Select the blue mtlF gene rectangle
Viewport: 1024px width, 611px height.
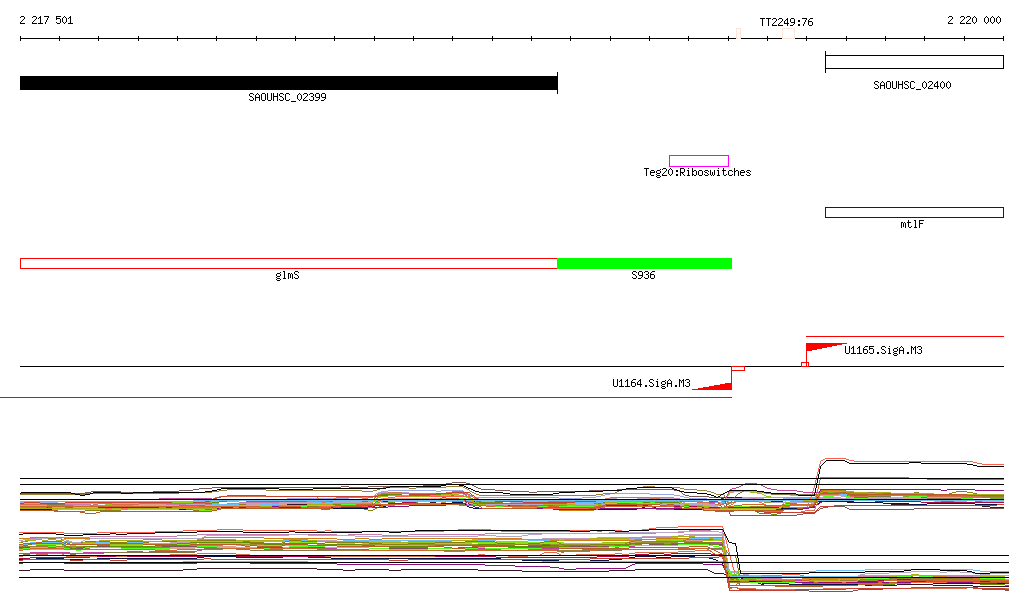[913, 212]
